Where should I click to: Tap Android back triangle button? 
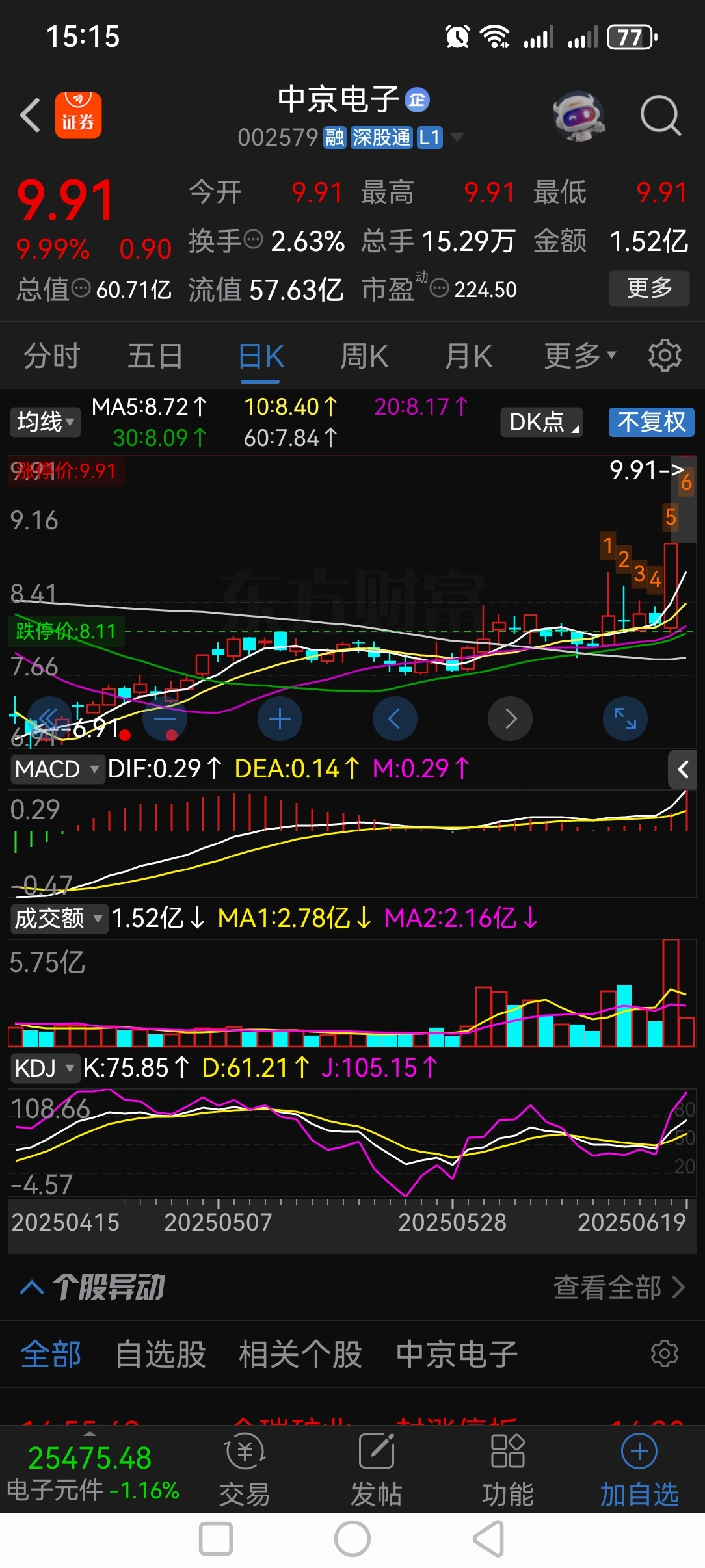(x=489, y=1539)
